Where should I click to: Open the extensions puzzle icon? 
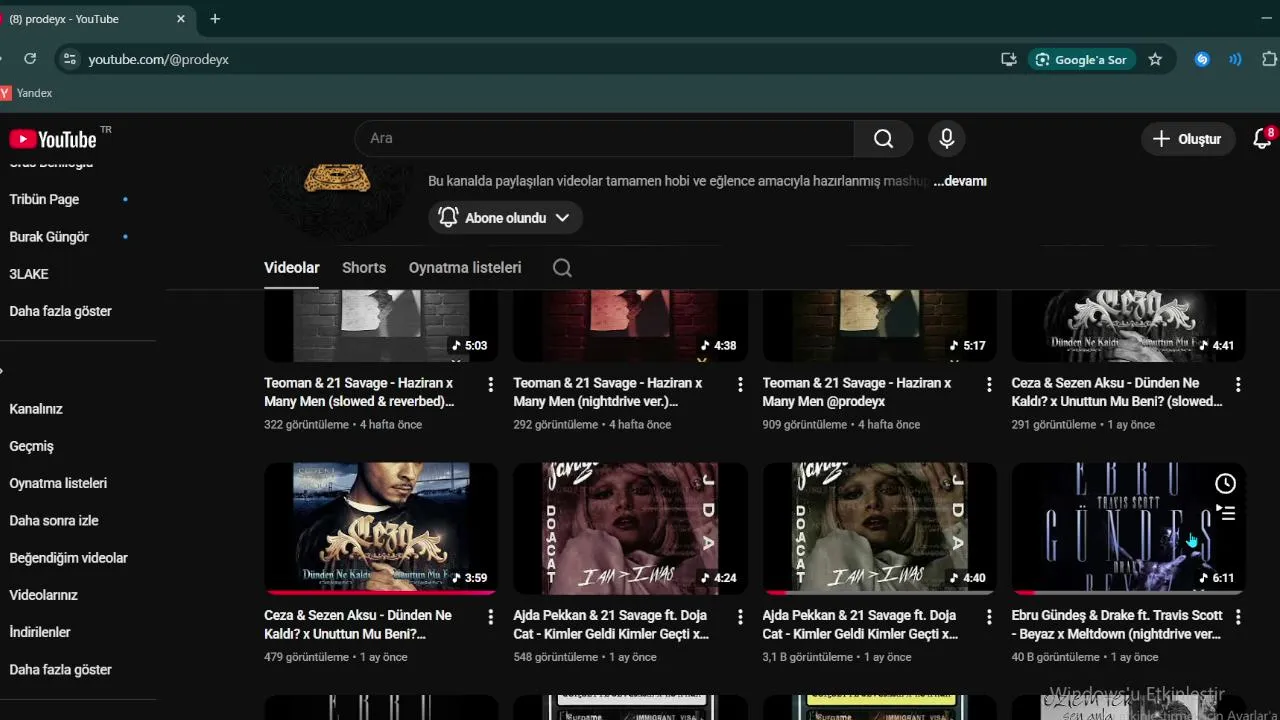(1270, 59)
